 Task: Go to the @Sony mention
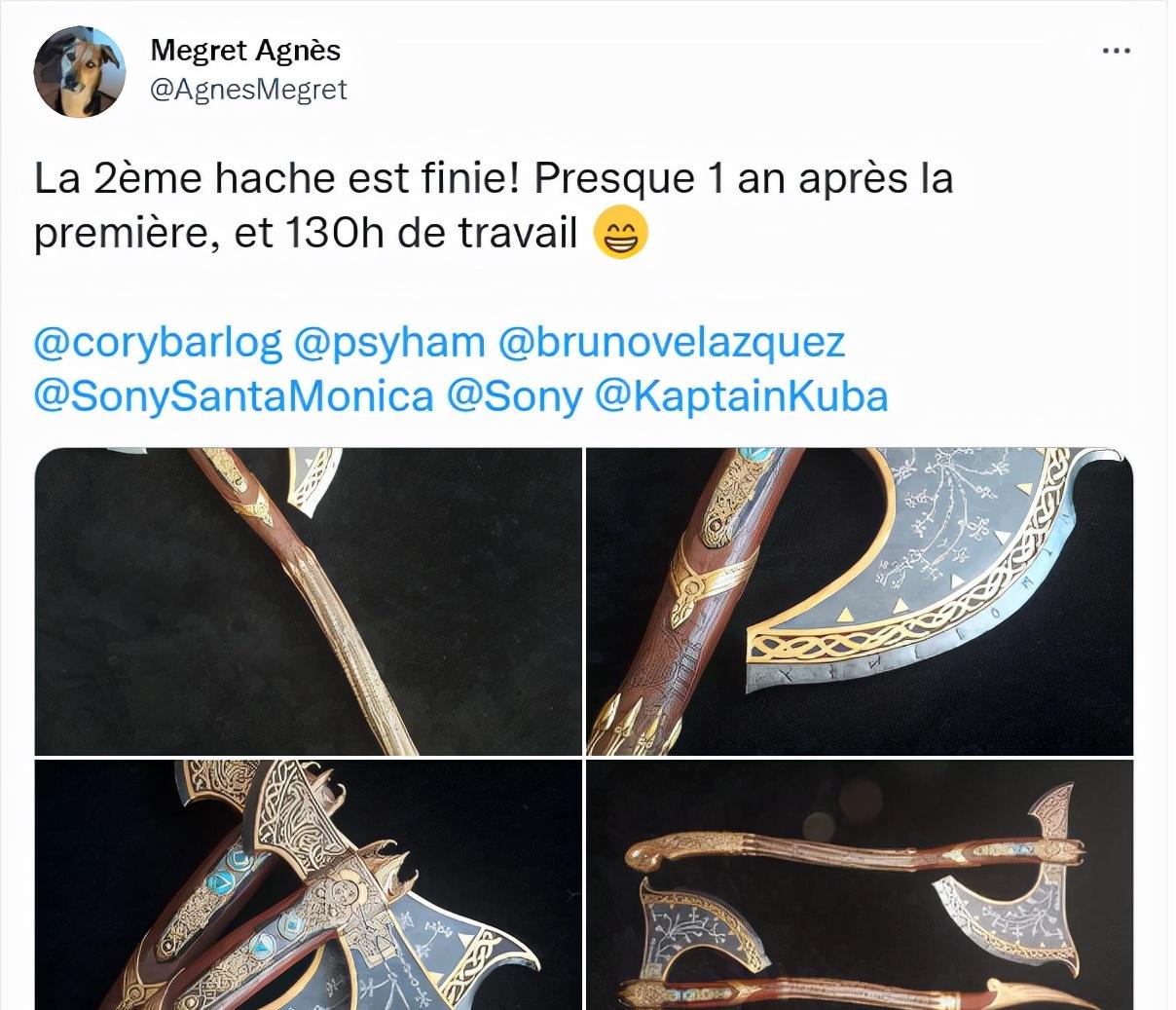[515, 396]
